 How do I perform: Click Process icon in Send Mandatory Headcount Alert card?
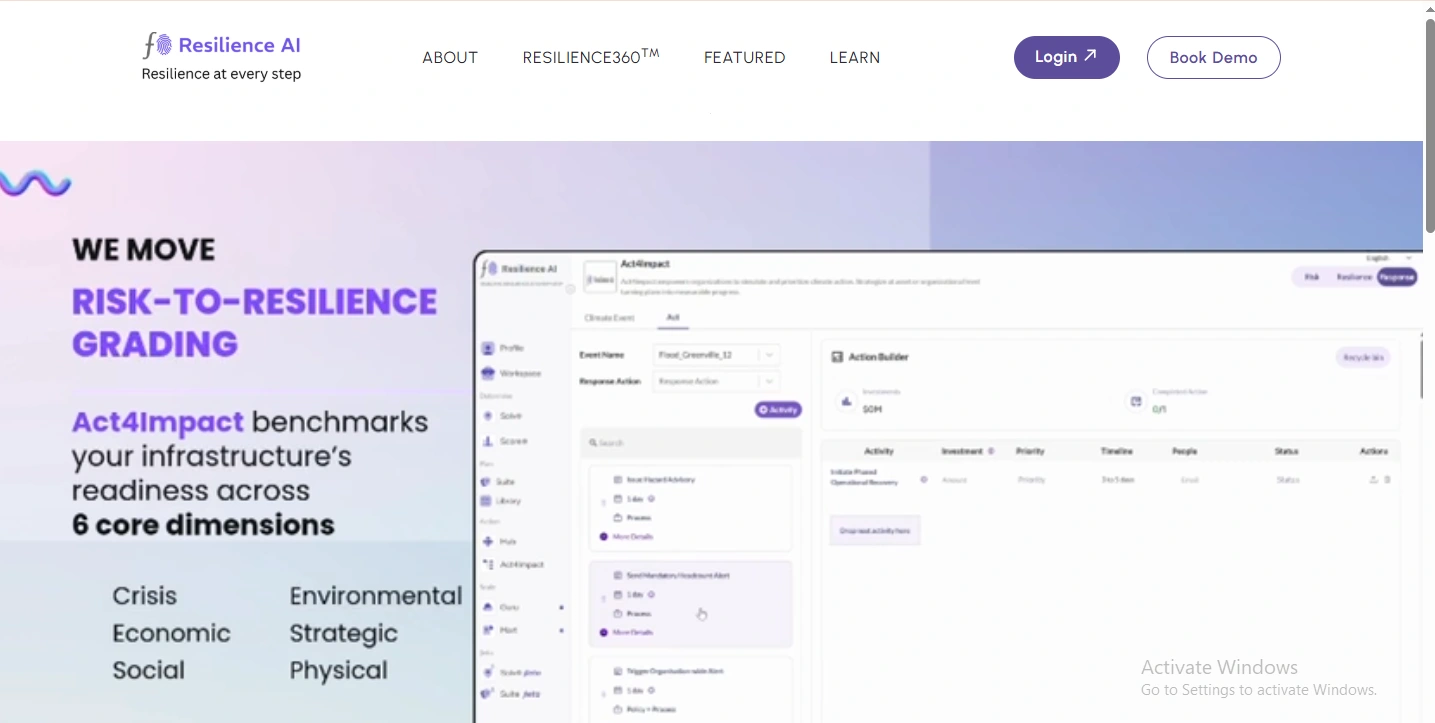(x=618, y=614)
